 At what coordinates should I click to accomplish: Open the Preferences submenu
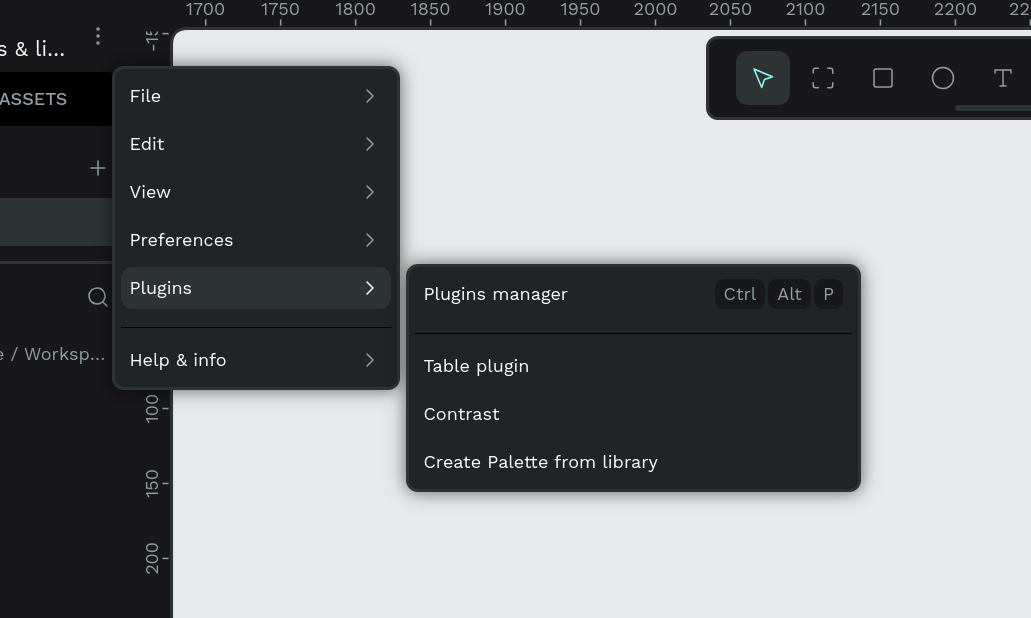255,240
